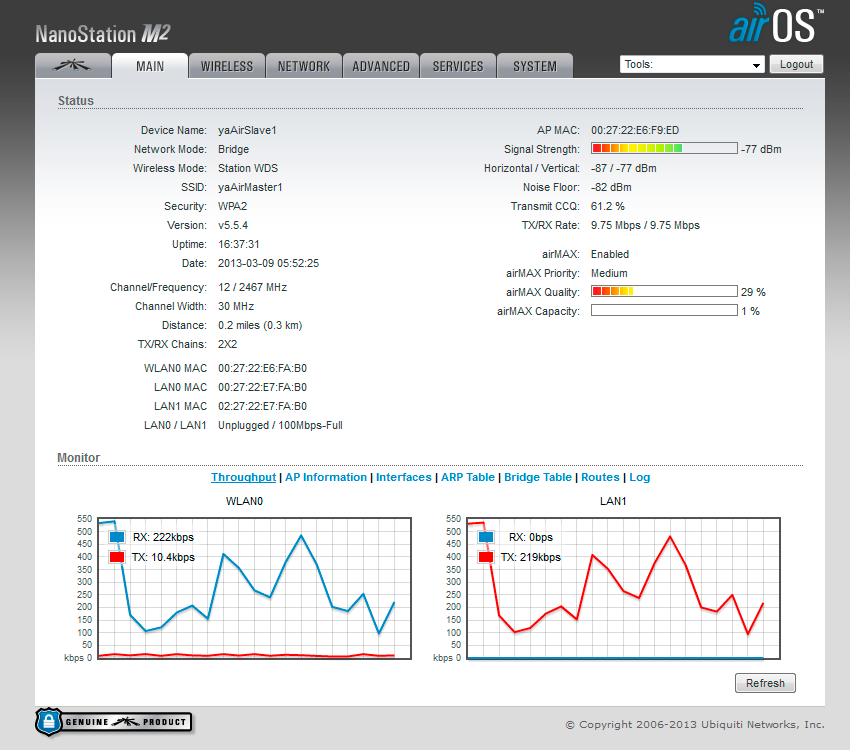Select noise floor -82 dBm
850x750 pixels.
click(611, 187)
